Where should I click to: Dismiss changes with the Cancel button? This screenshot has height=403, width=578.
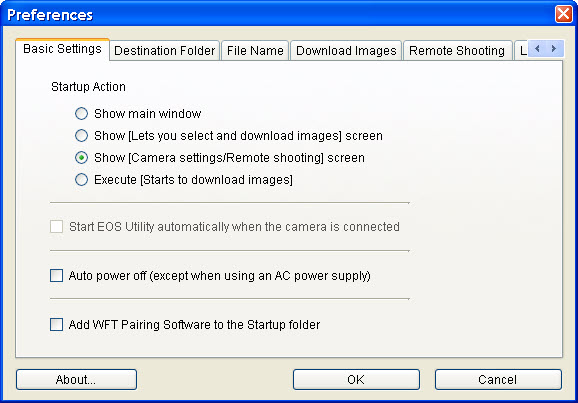tap(498, 379)
